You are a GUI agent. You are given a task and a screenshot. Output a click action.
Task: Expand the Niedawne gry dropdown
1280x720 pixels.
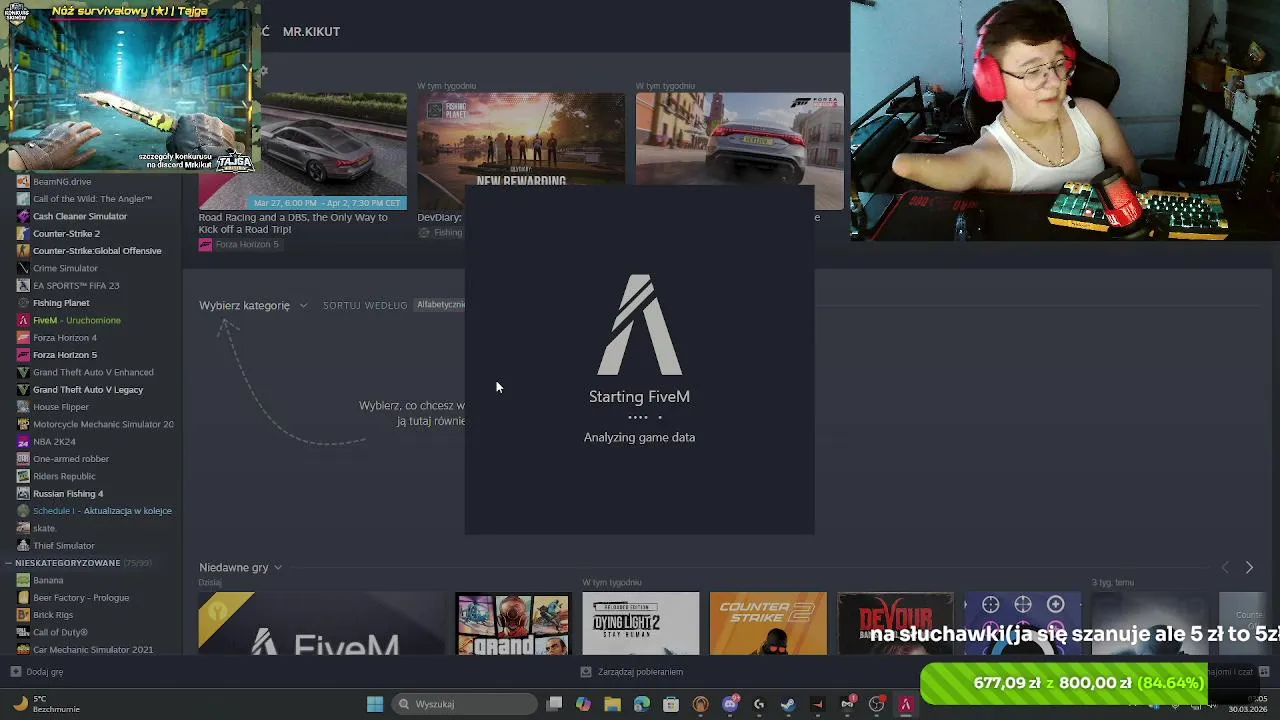(x=240, y=567)
